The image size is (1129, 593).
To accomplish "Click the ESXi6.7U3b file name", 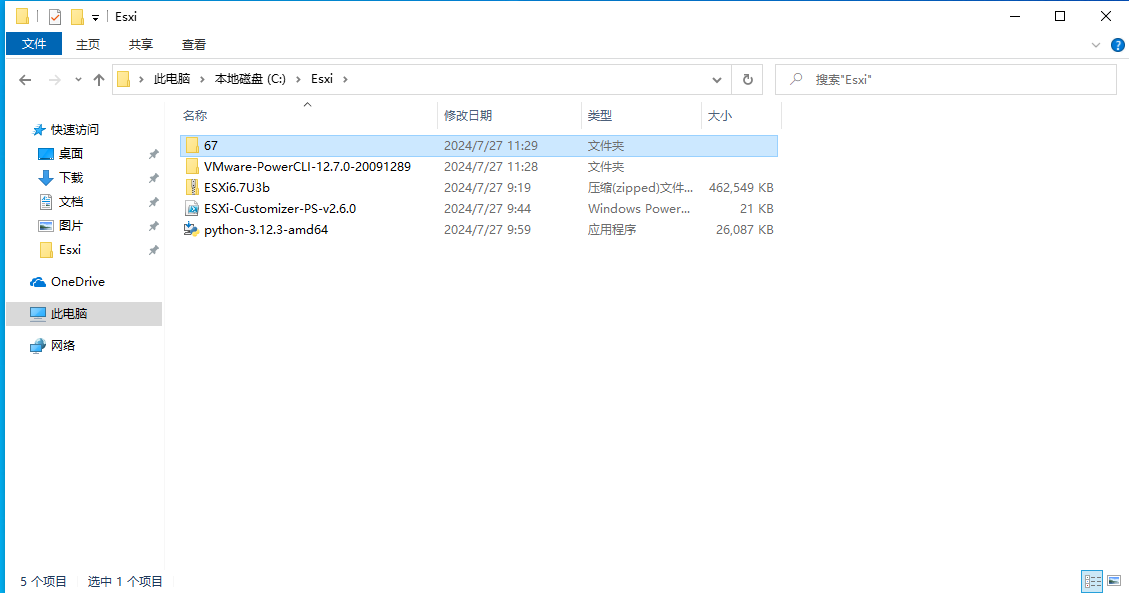I will (237, 188).
